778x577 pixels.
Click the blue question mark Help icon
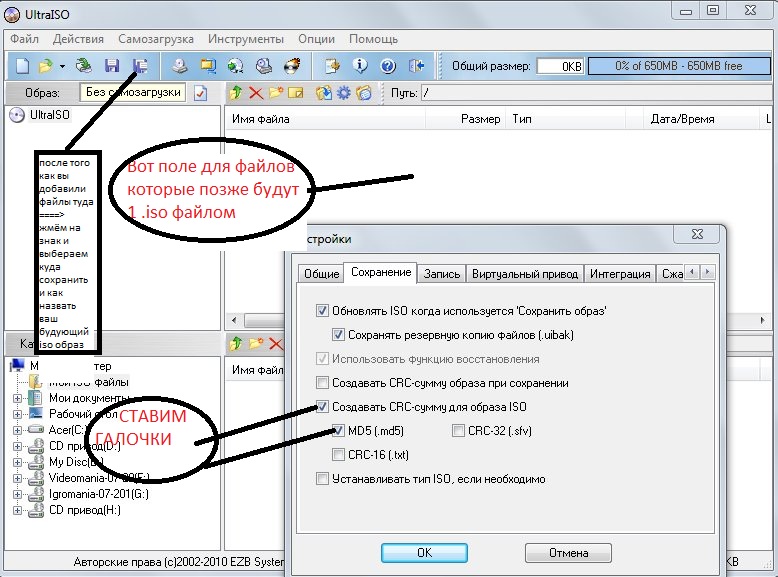point(388,65)
